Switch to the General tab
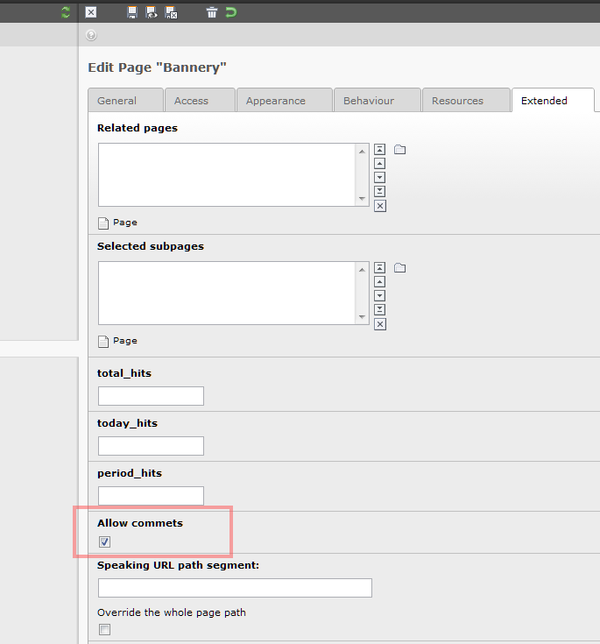This screenshot has width=600, height=644. click(126, 100)
